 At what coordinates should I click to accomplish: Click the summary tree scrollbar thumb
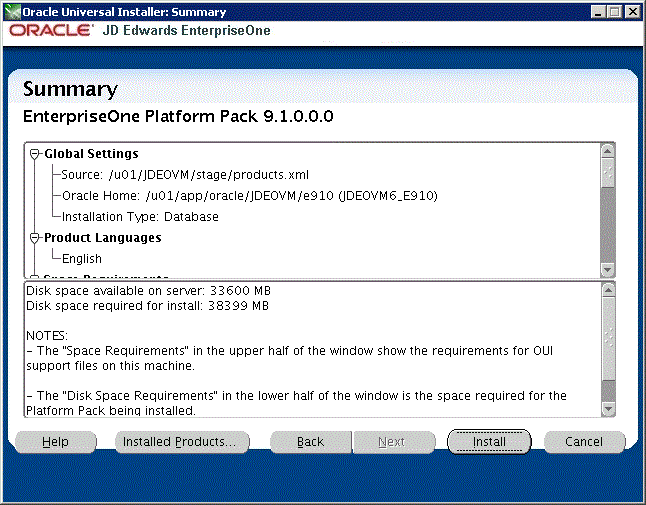coord(608,172)
